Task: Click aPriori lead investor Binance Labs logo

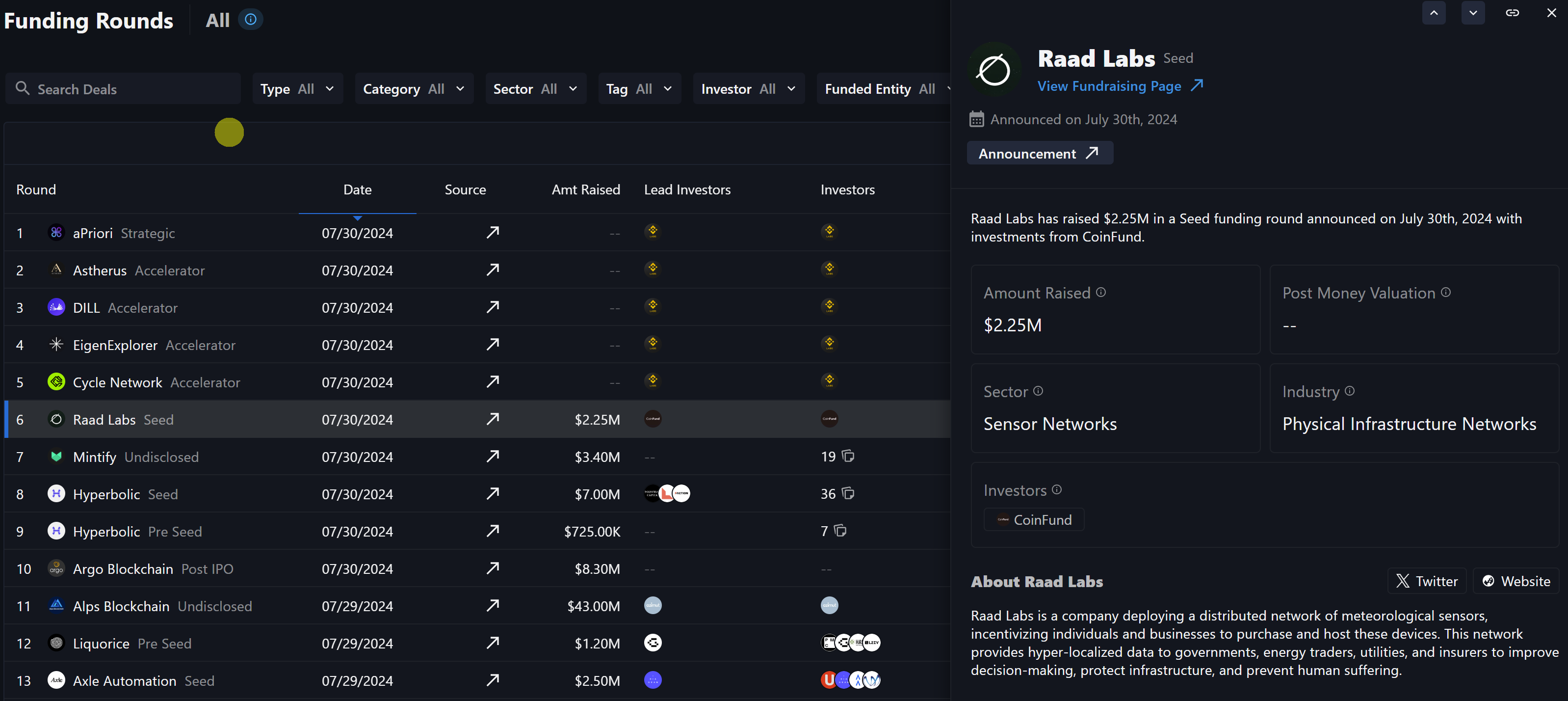Action: pyautogui.click(x=653, y=231)
